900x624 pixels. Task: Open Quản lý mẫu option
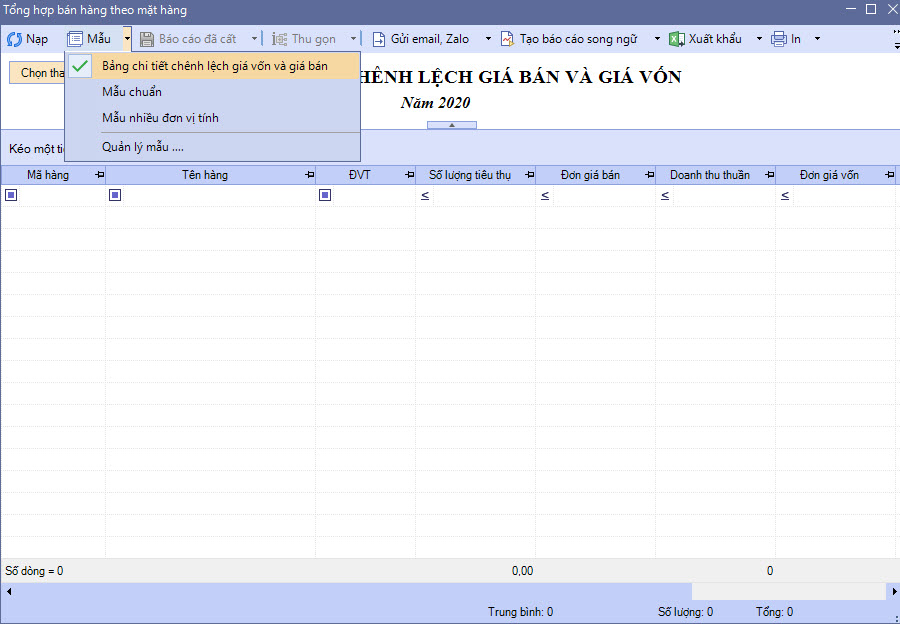point(142,147)
